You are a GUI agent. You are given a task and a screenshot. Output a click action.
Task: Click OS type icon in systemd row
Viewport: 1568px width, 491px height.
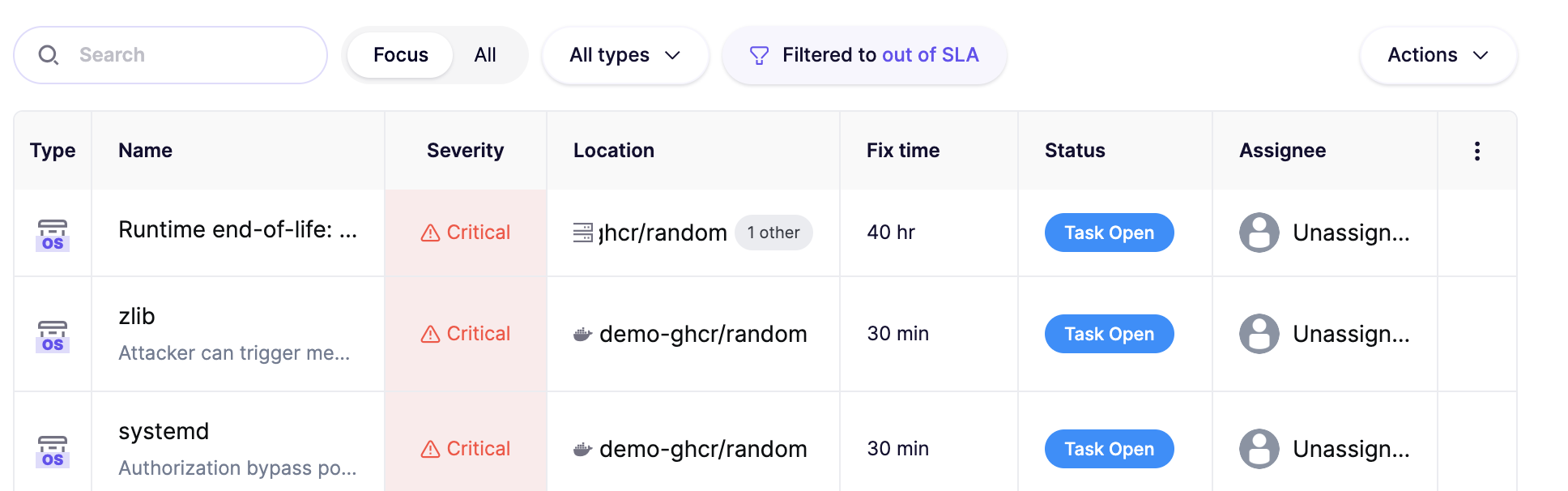[x=53, y=451]
